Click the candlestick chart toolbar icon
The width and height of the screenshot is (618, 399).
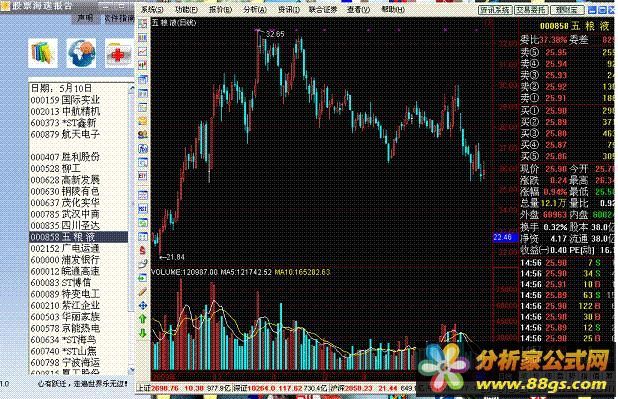143,65
